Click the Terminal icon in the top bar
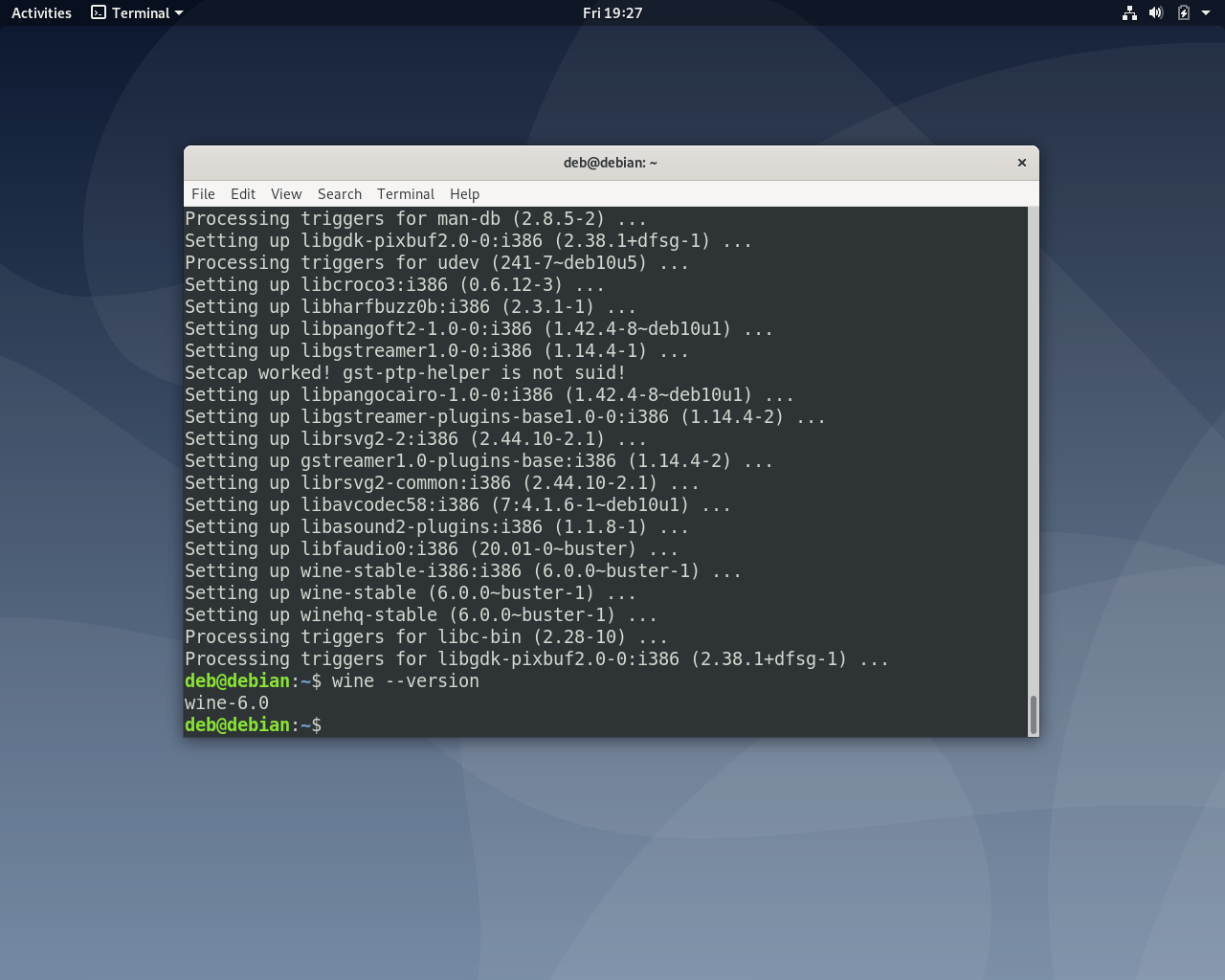The width and height of the screenshot is (1225, 980). point(99,12)
